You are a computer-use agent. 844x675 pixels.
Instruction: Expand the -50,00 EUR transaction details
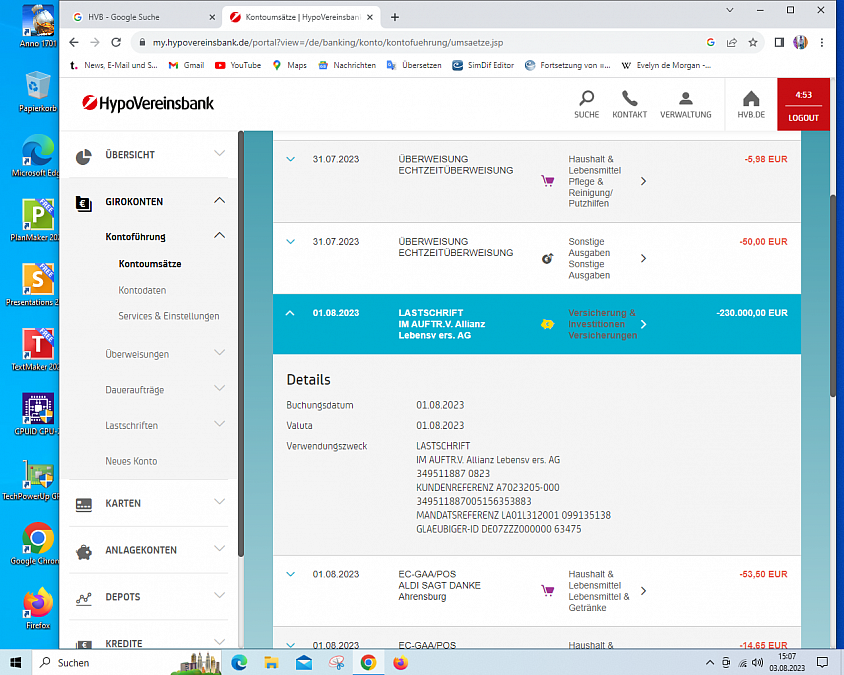click(x=290, y=242)
